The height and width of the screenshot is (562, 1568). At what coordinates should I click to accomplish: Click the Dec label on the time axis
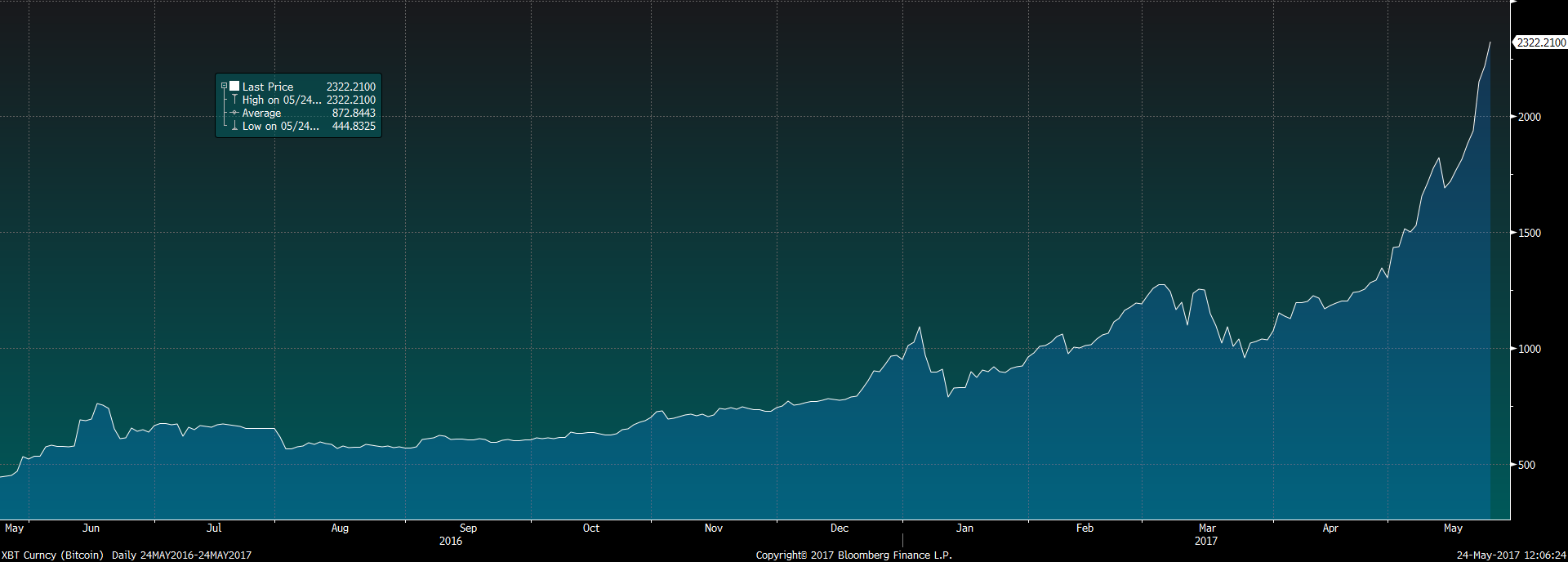[x=839, y=529]
